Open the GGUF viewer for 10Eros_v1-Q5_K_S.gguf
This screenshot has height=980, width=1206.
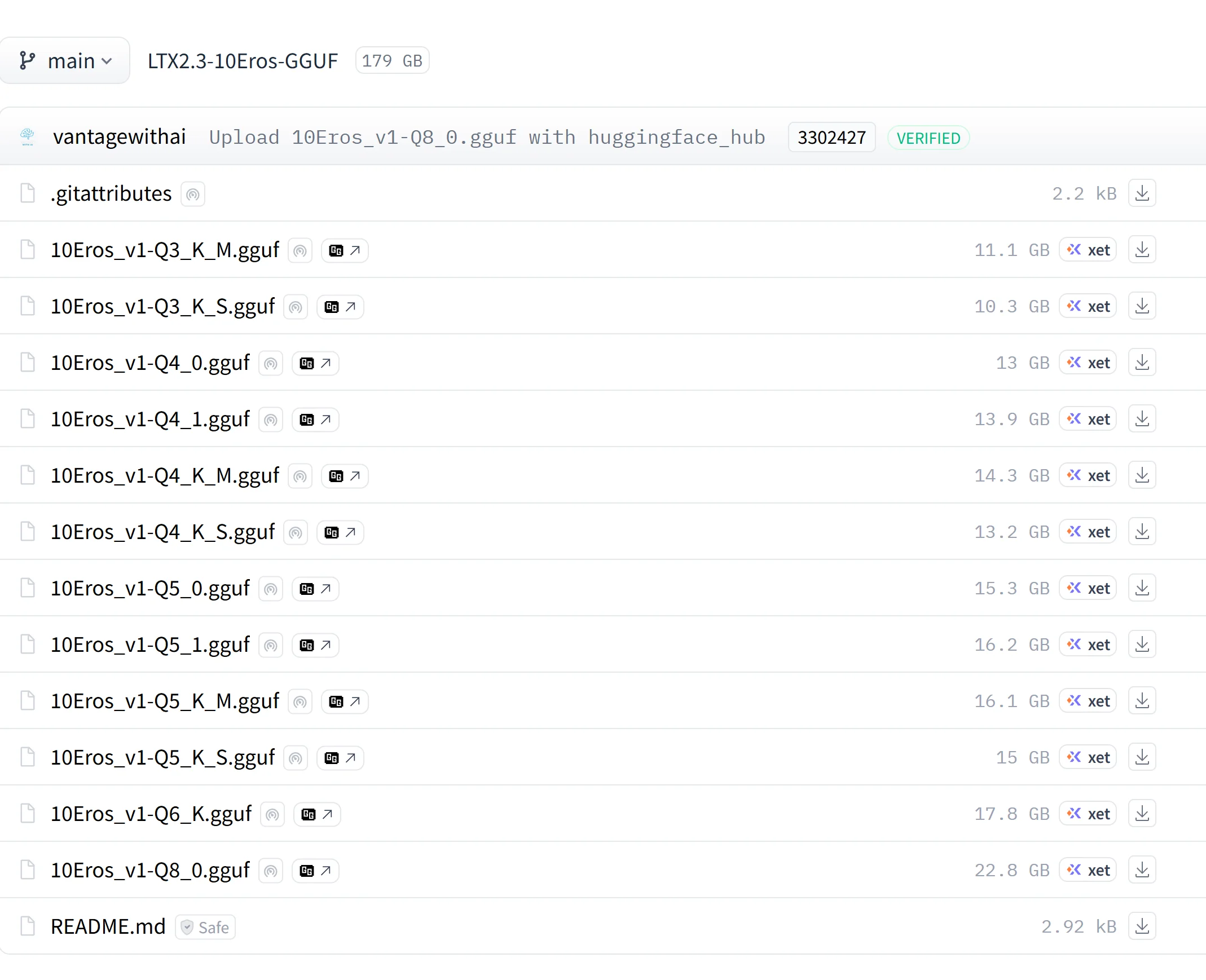point(341,758)
